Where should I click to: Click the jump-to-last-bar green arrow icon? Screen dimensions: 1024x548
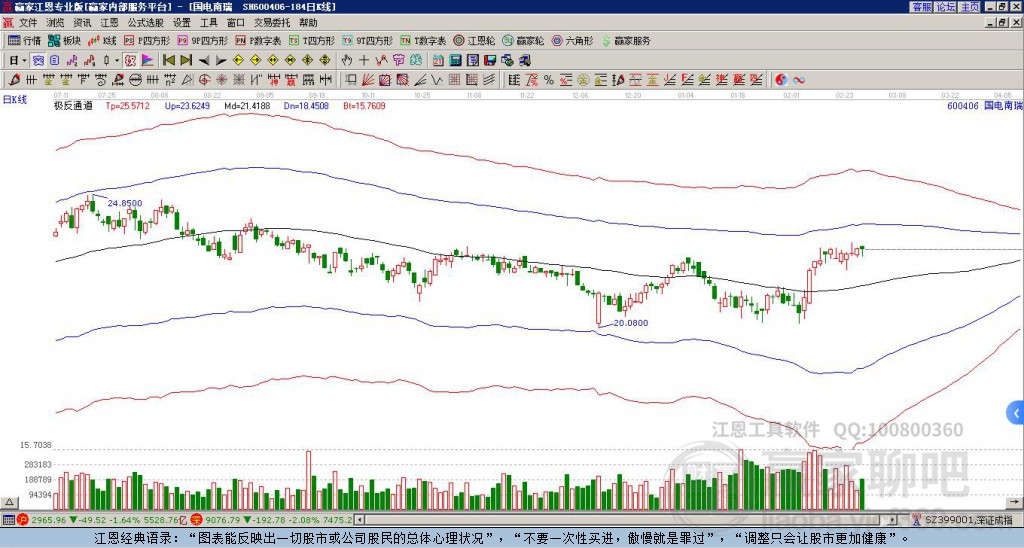click(x=186, y=60)
